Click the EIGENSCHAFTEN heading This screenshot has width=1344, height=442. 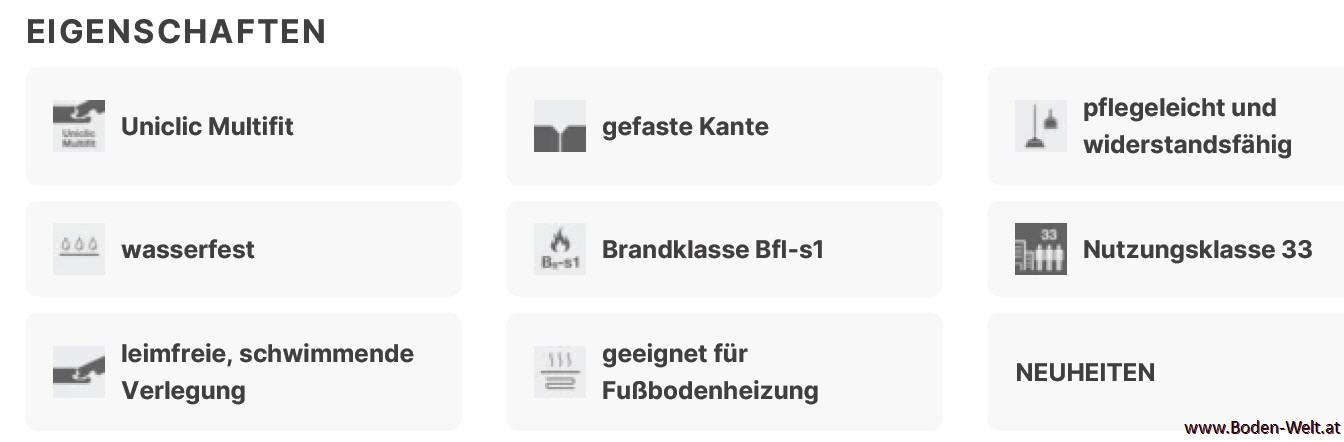(x=176, y=32)
